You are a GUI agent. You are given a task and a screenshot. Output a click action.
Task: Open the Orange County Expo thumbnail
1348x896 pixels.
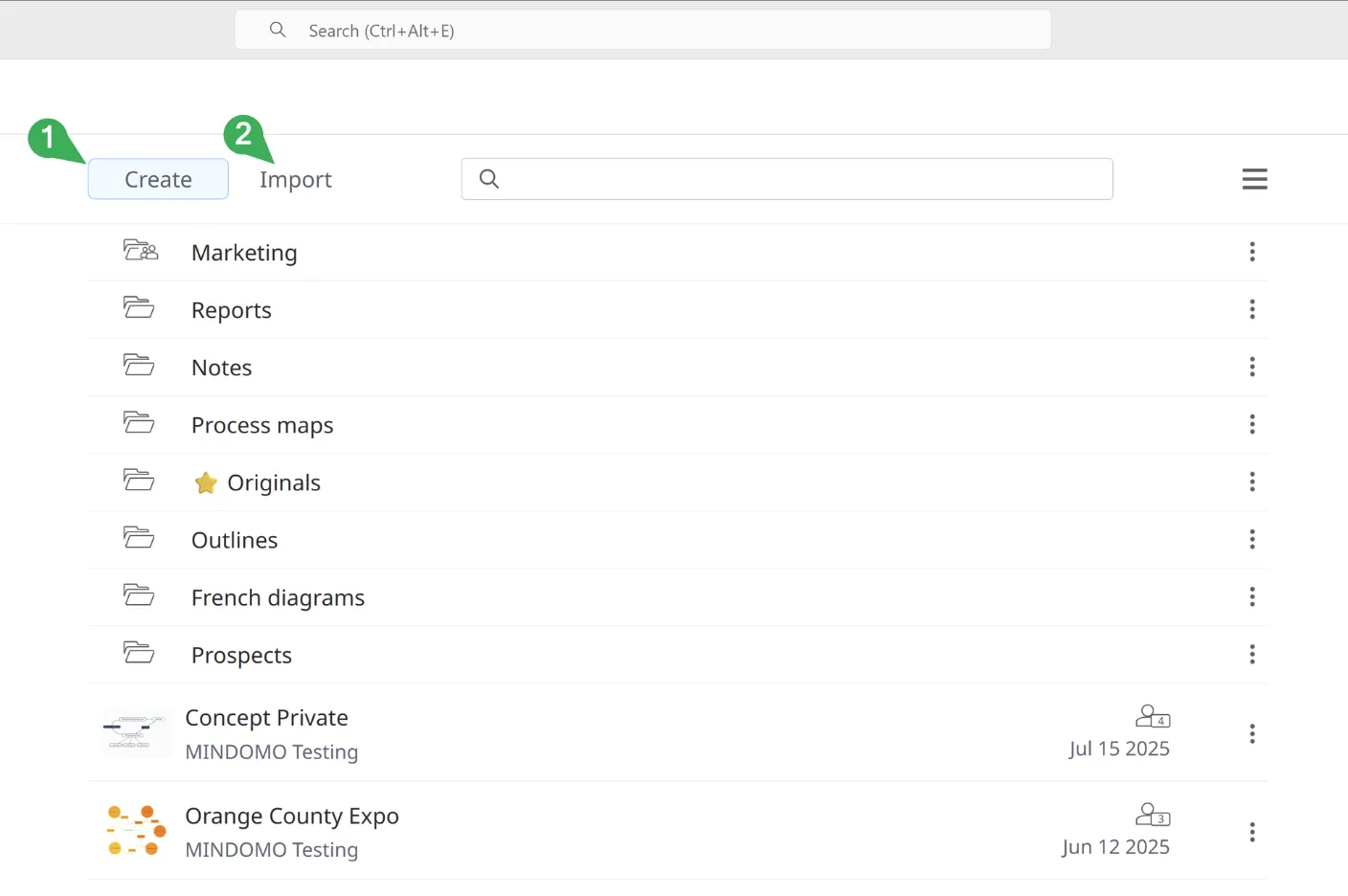[x=135, y=831]
